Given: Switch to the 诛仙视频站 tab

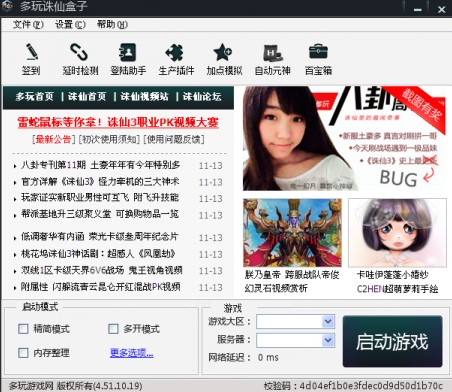Looking at the screenshot, I should click(144, 97).
